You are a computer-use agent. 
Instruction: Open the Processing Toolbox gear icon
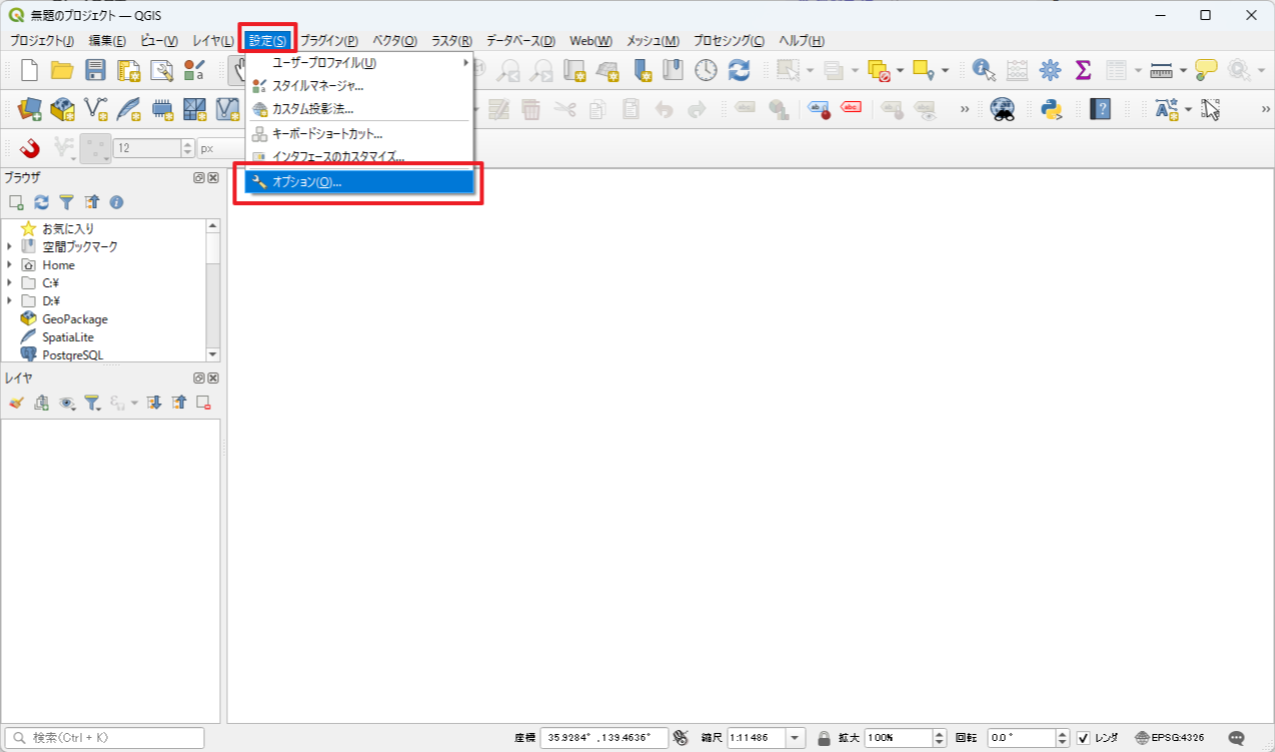click(1050, 70)
